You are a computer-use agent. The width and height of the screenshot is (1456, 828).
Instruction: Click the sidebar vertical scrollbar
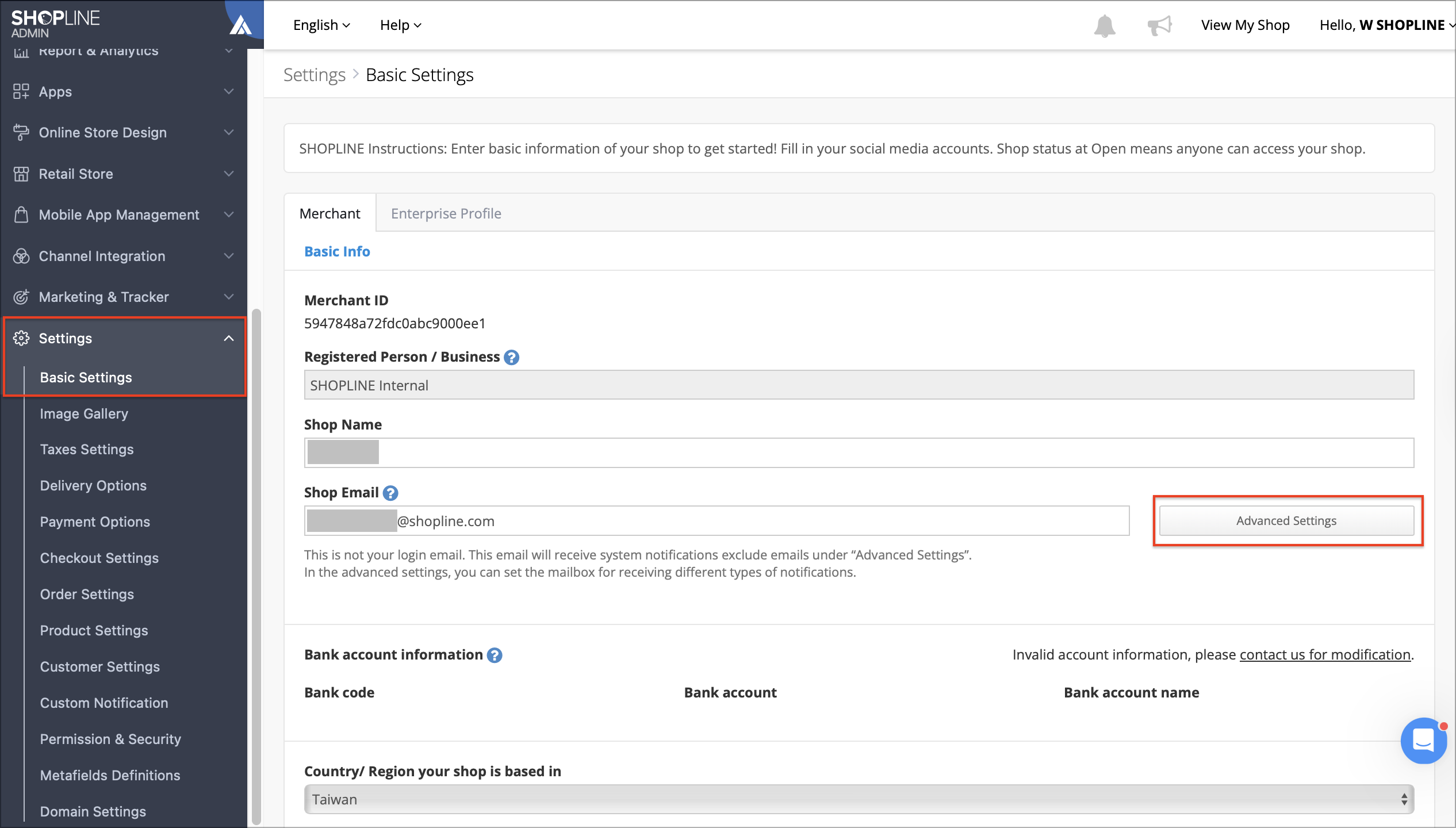click(256, 566)
